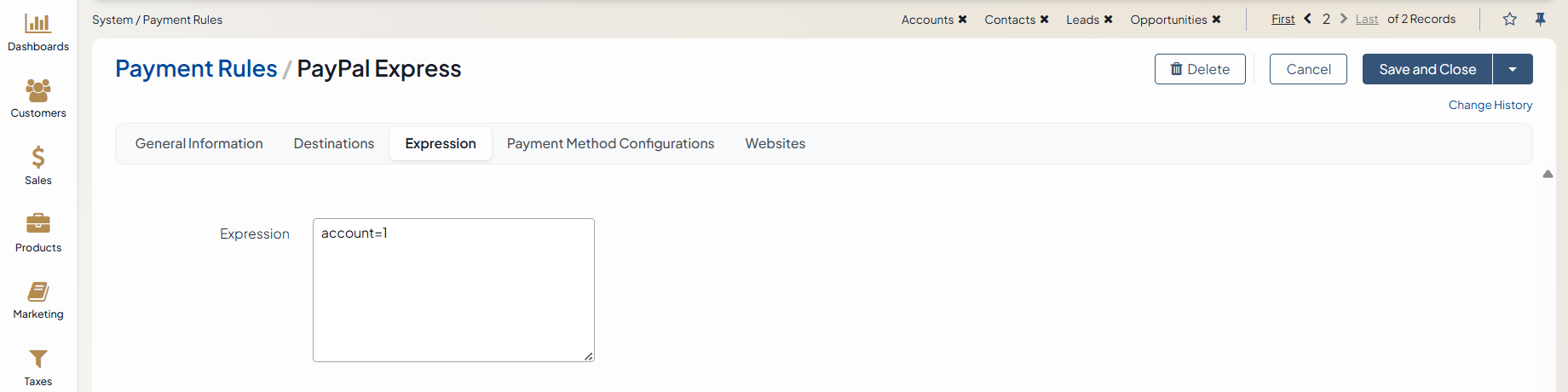Close the Accounts pinned tab
Viewport: 1568px width, 392px height.
click(962, 20)
